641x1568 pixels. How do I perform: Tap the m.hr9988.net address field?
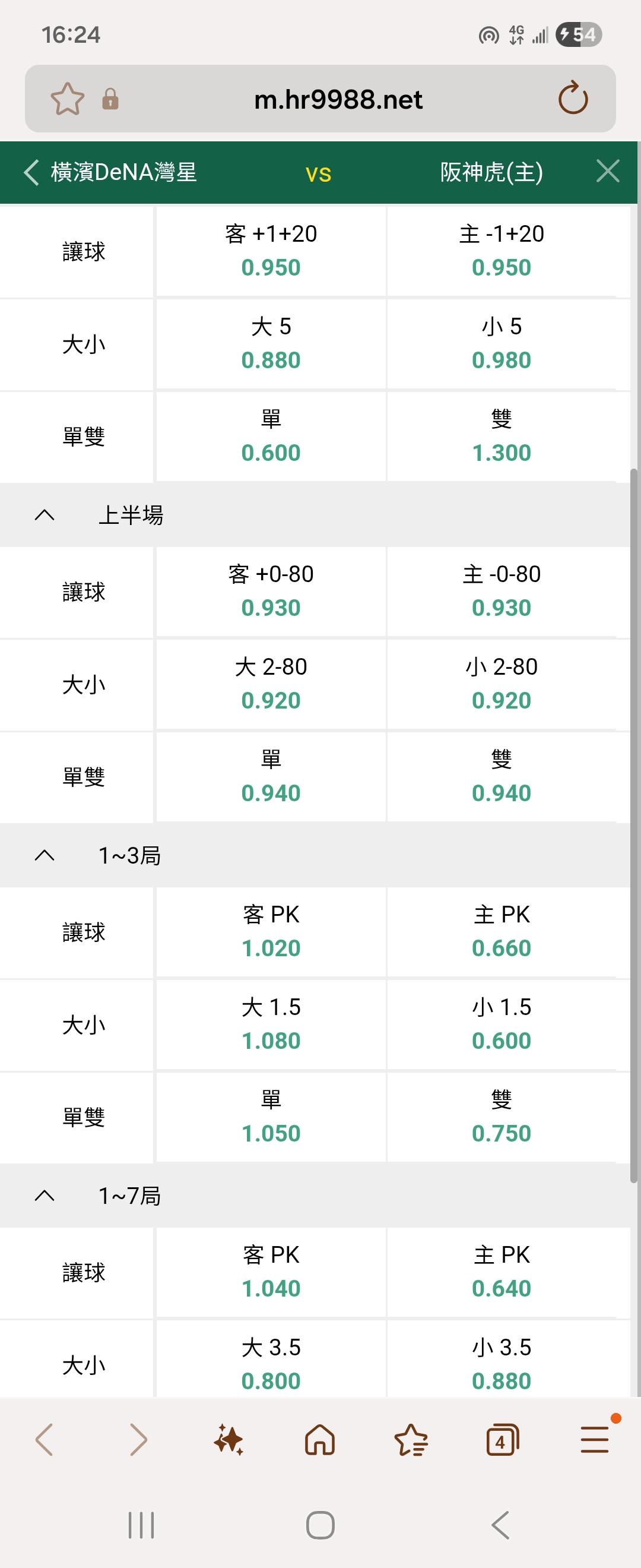(x=338, y=99)
